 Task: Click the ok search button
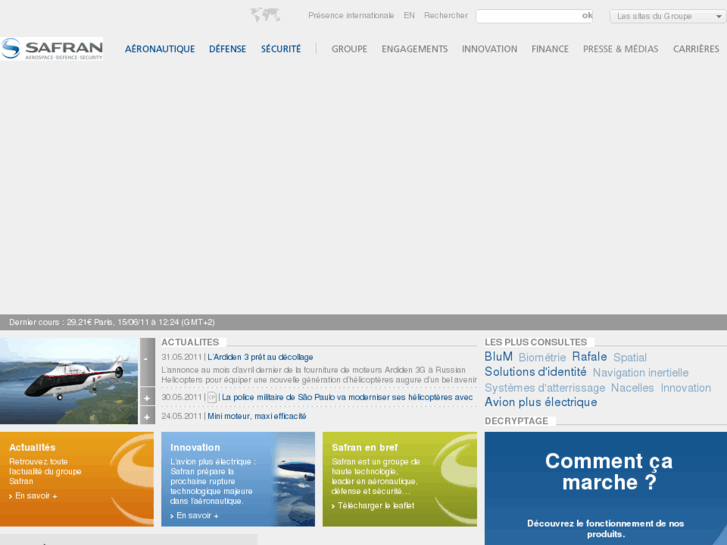(587, 16)
